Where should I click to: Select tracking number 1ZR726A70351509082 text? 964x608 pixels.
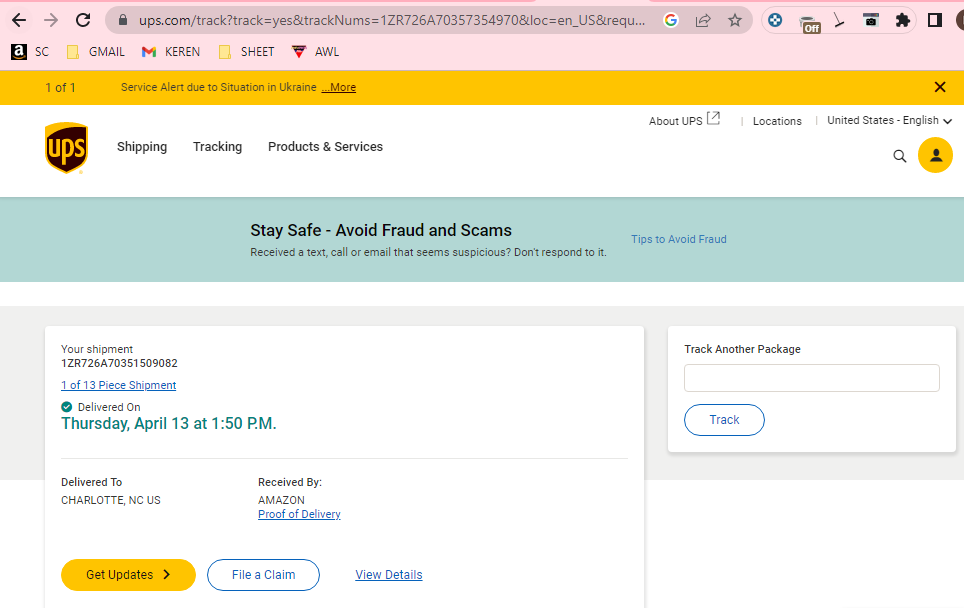click(x=119, y=363)
